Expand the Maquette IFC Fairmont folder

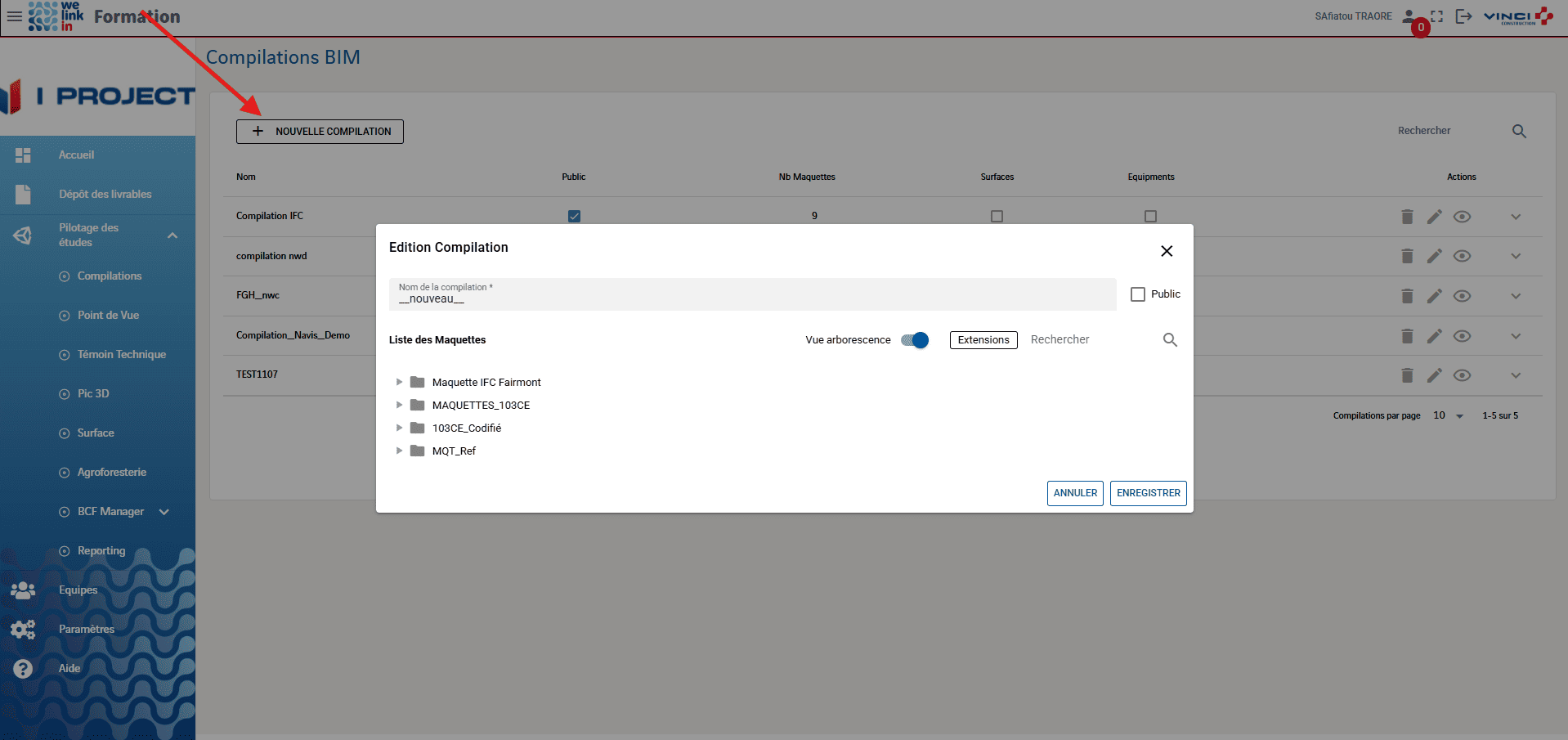[399, 382]
